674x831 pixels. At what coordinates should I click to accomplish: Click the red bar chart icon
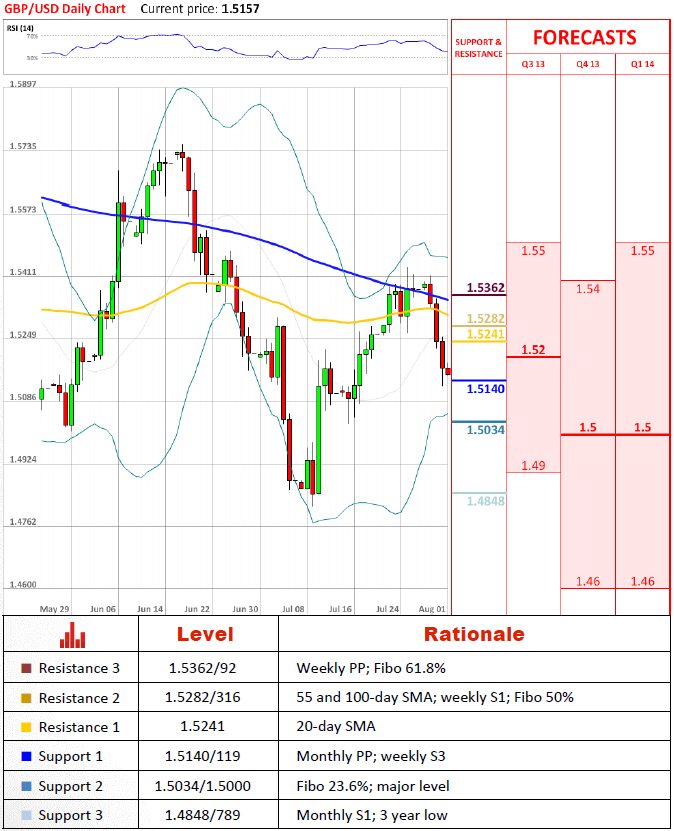click(x=72, y=635)
